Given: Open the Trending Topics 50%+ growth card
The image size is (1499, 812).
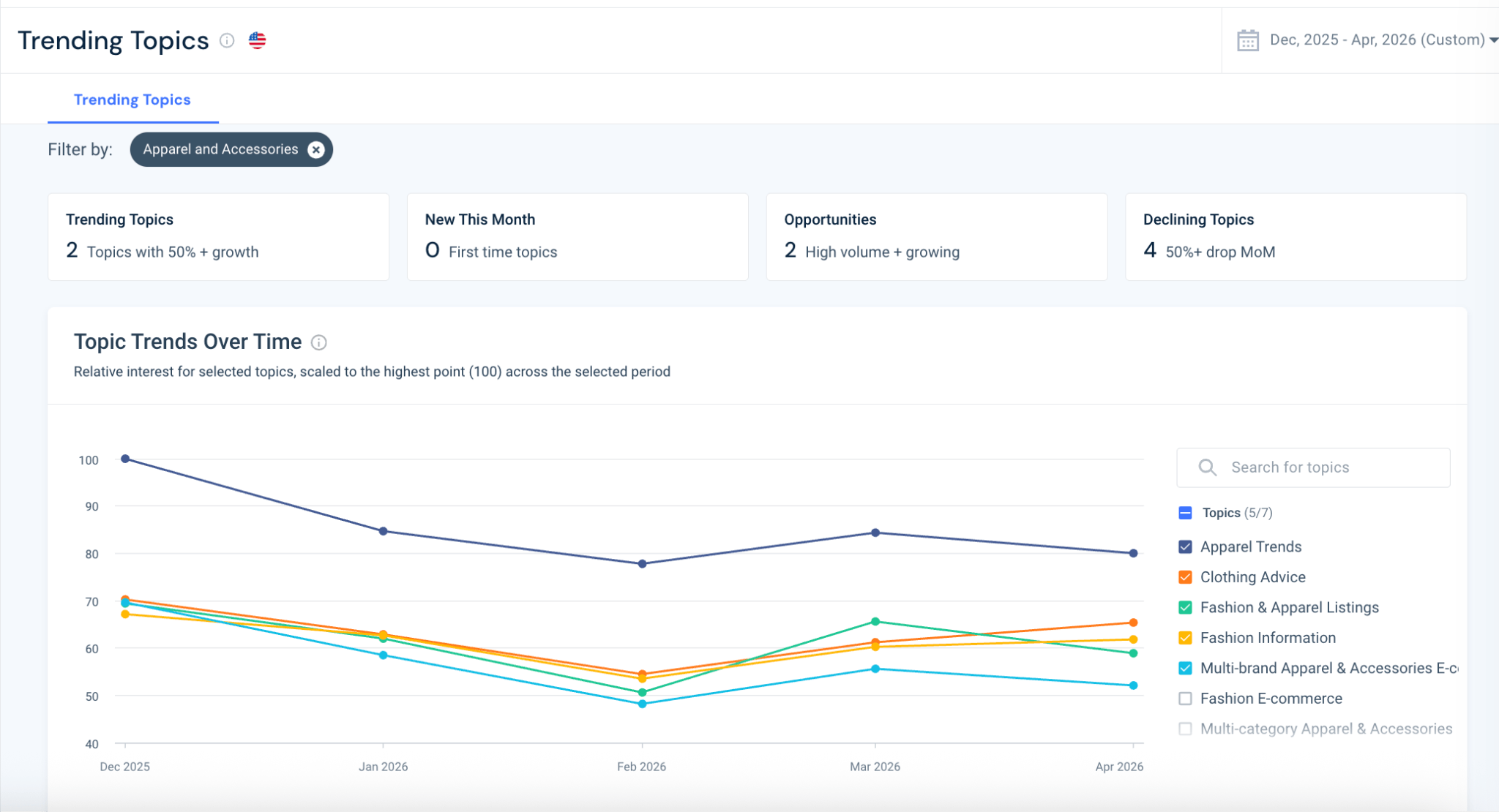Looking at the screenshot, I should 218,236.
